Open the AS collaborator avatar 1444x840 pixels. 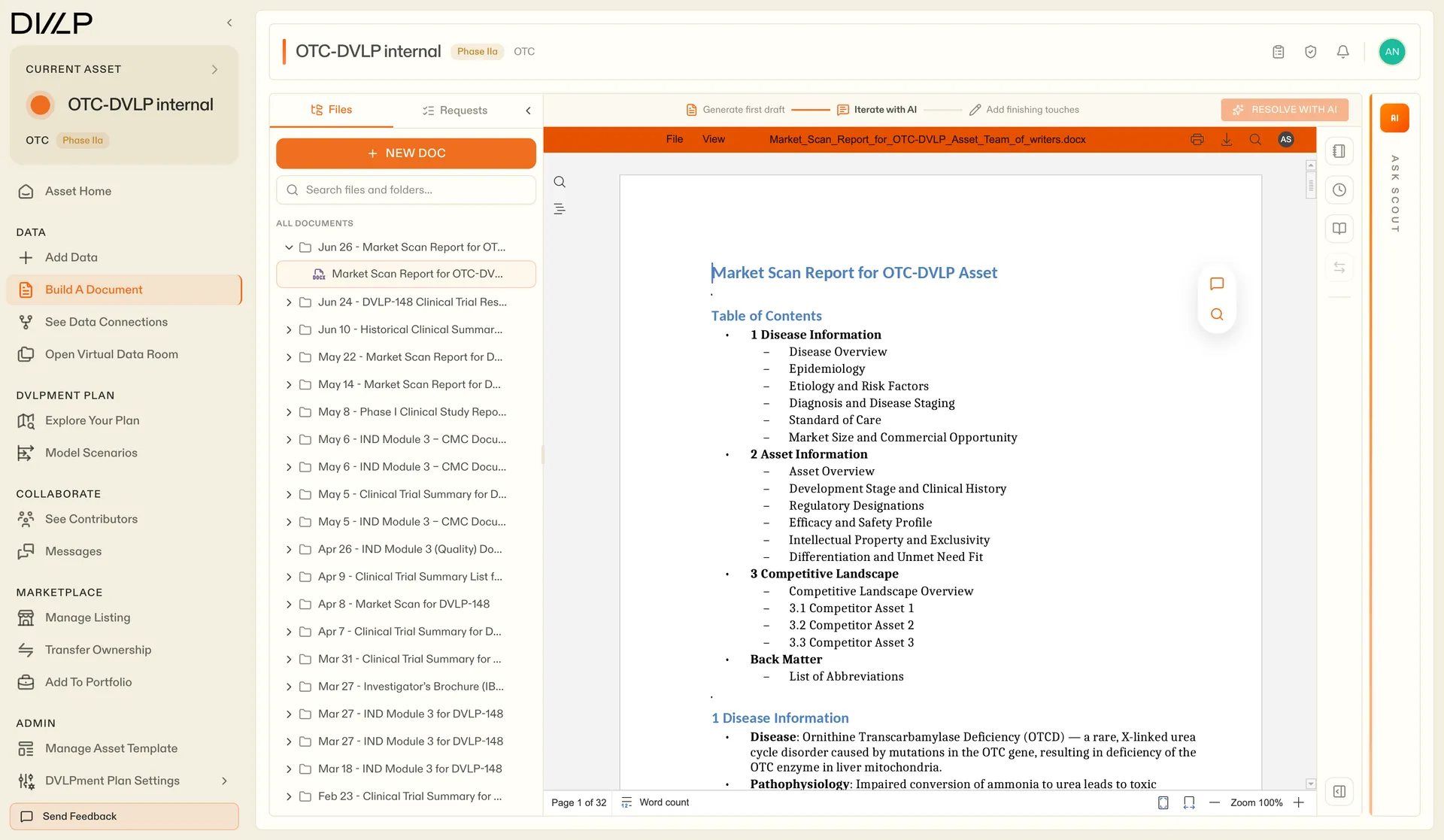1286,139
